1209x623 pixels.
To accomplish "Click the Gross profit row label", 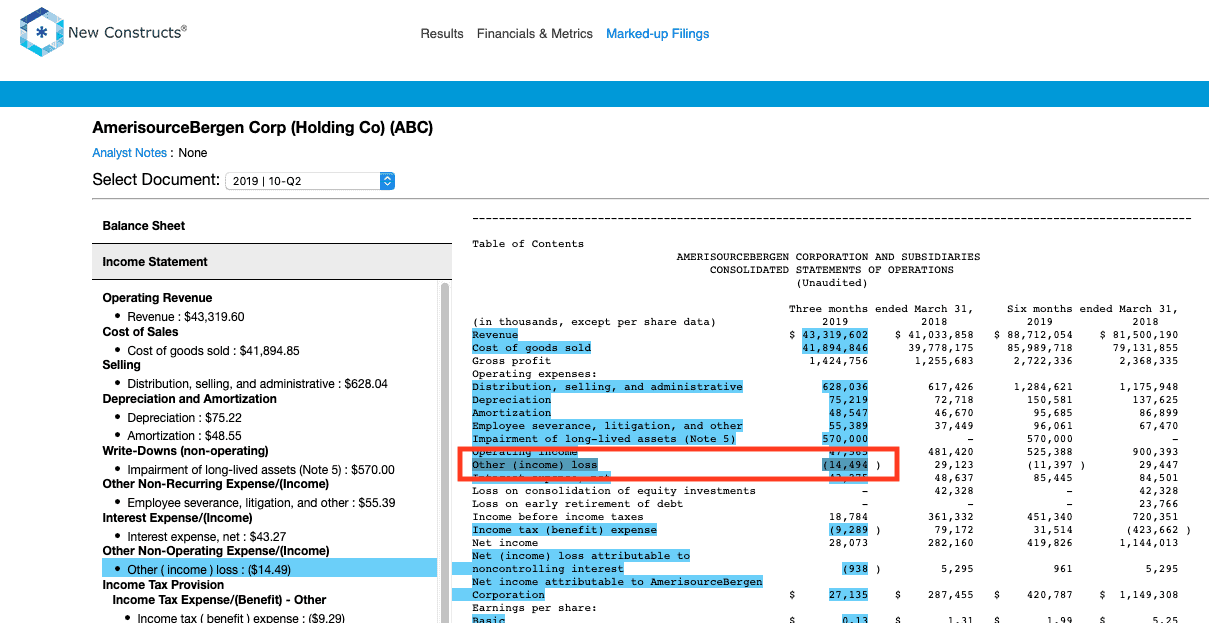I will [x=511, y=361].
